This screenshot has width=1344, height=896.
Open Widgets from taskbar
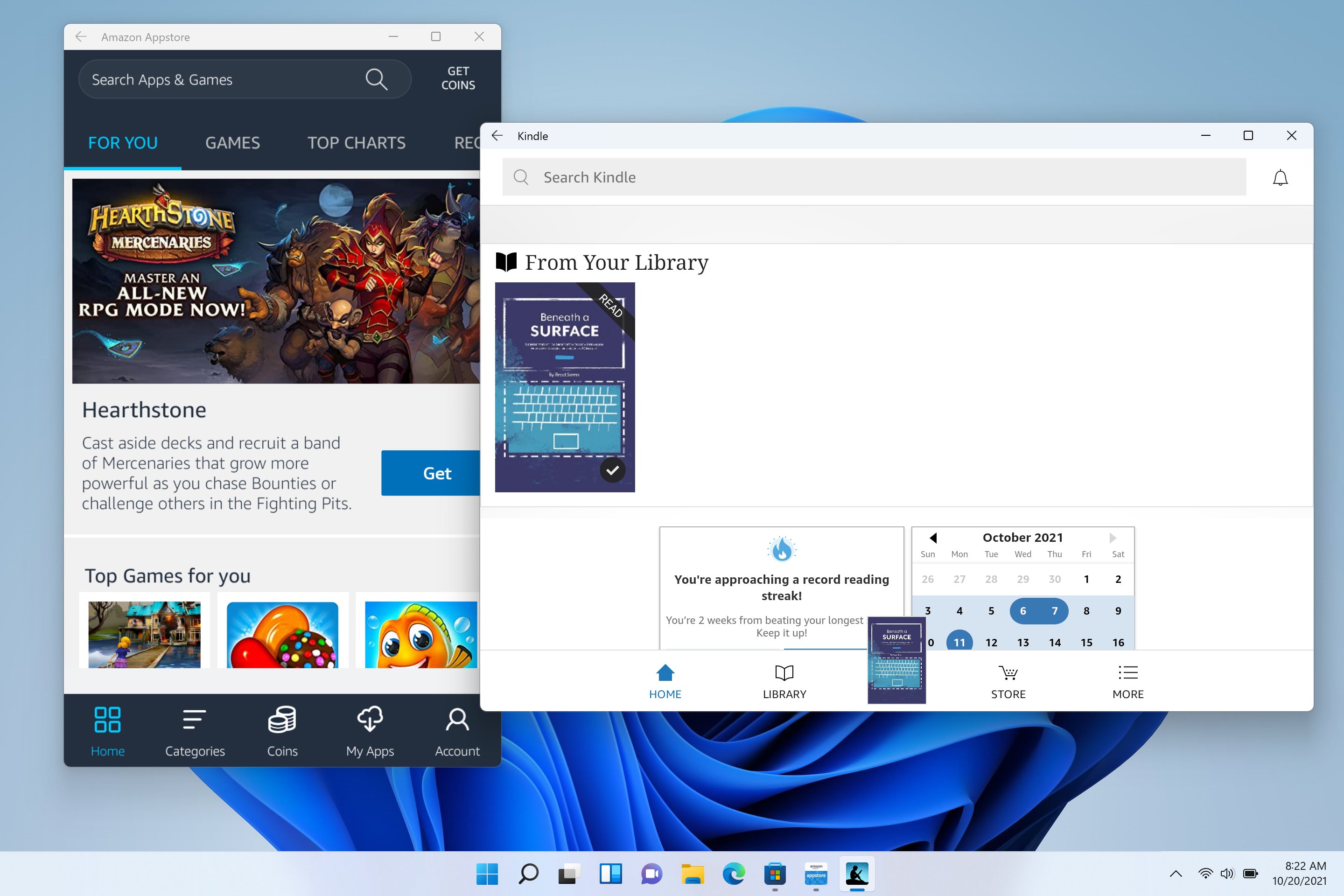click(x=610, y=873)
